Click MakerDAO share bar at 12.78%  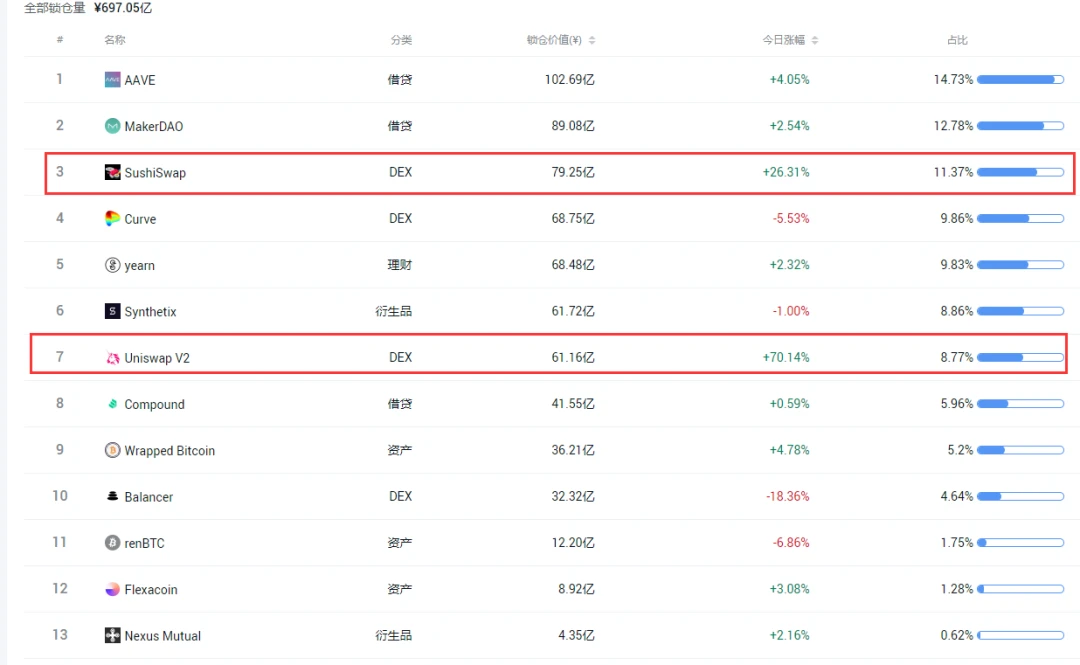1020,126
